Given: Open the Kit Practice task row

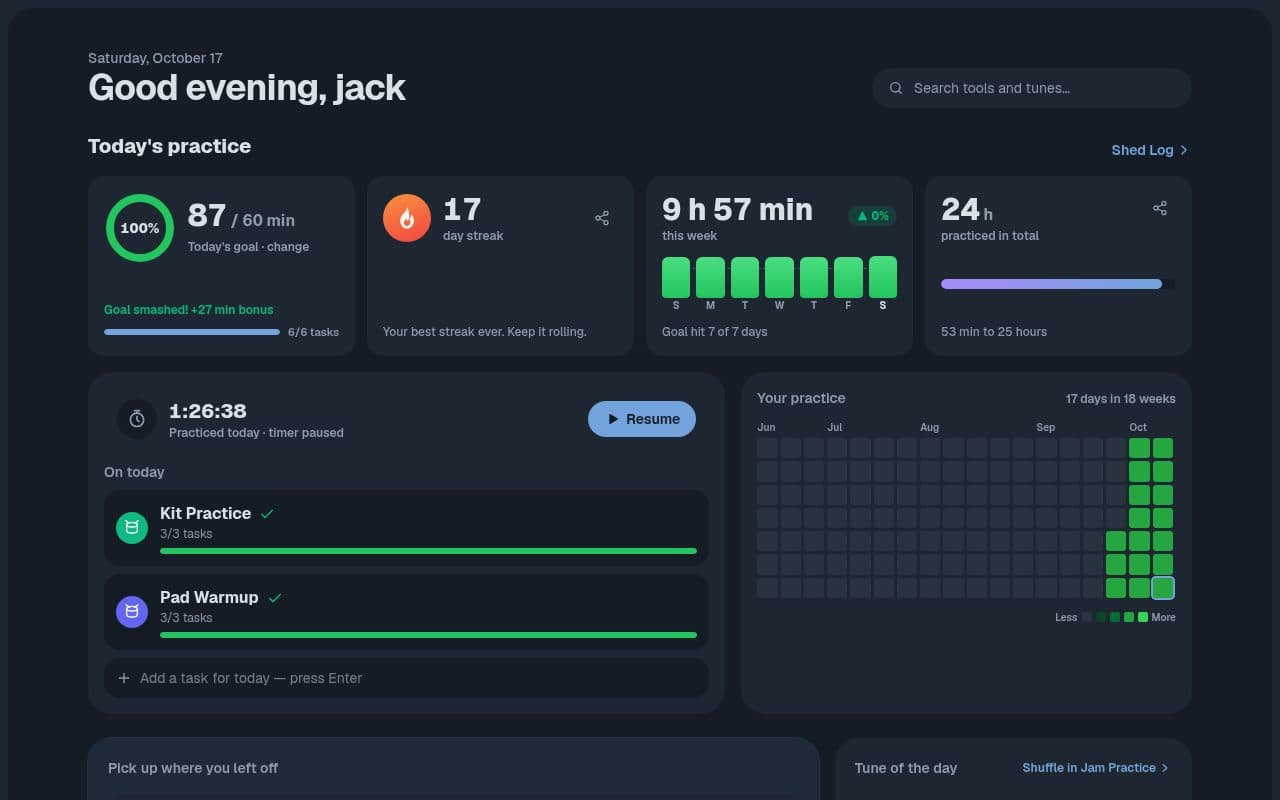Looking at the screenshot, I should point(406,528).
